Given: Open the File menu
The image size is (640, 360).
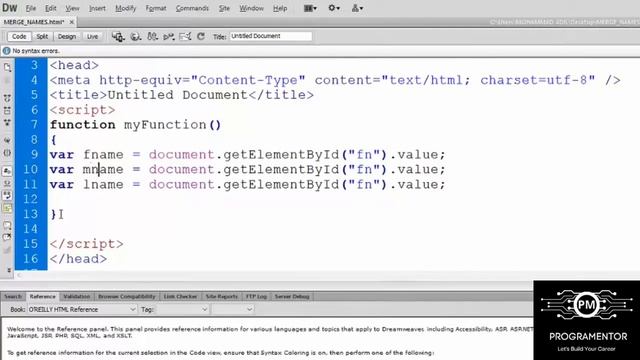Looking at the screenshot, I should (31, 8).
